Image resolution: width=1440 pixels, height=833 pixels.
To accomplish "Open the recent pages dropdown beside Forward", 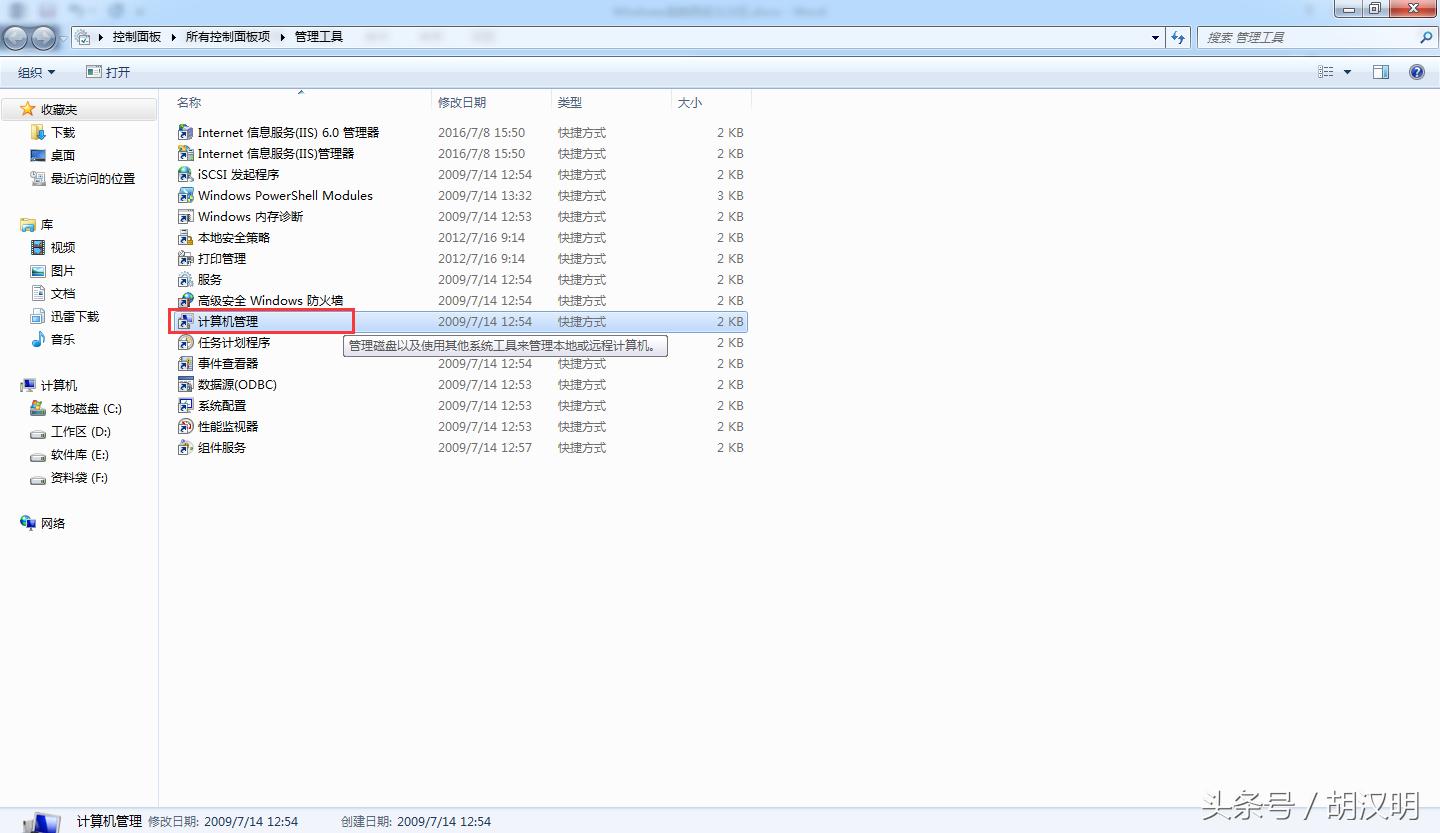I will coord(64,38).
